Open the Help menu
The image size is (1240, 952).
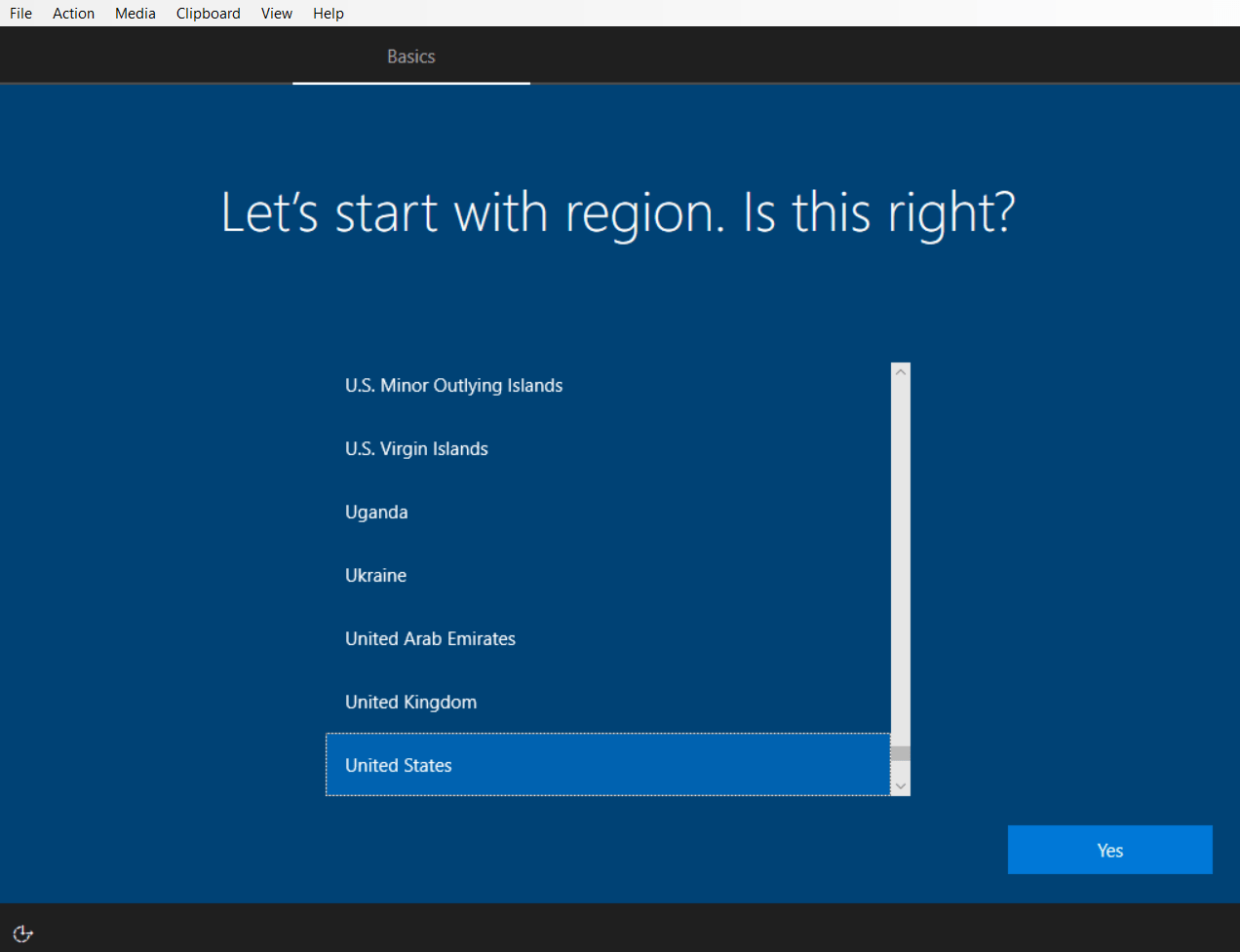[328, 13]
